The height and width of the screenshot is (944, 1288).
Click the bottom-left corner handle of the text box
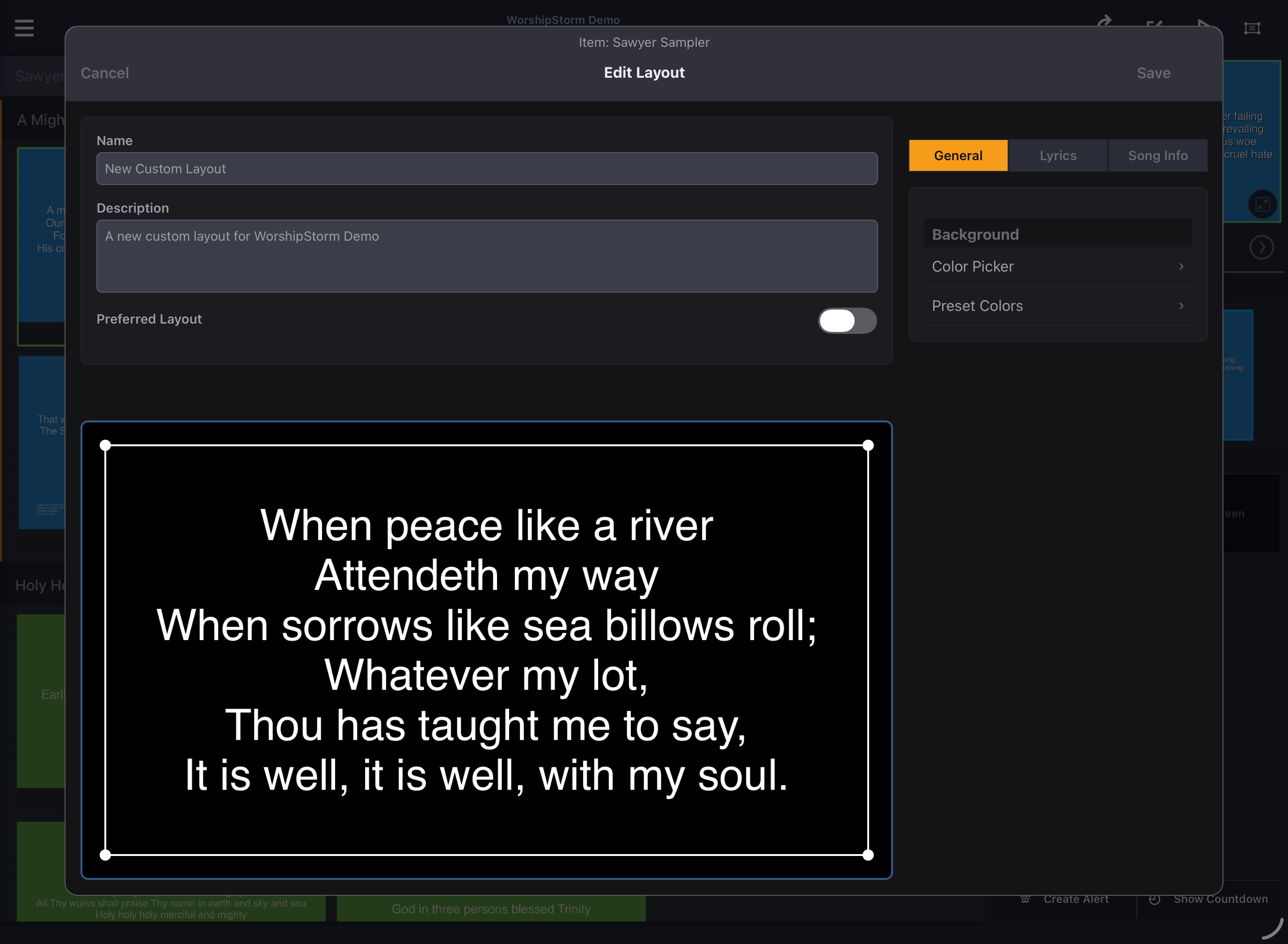(105, 855)
